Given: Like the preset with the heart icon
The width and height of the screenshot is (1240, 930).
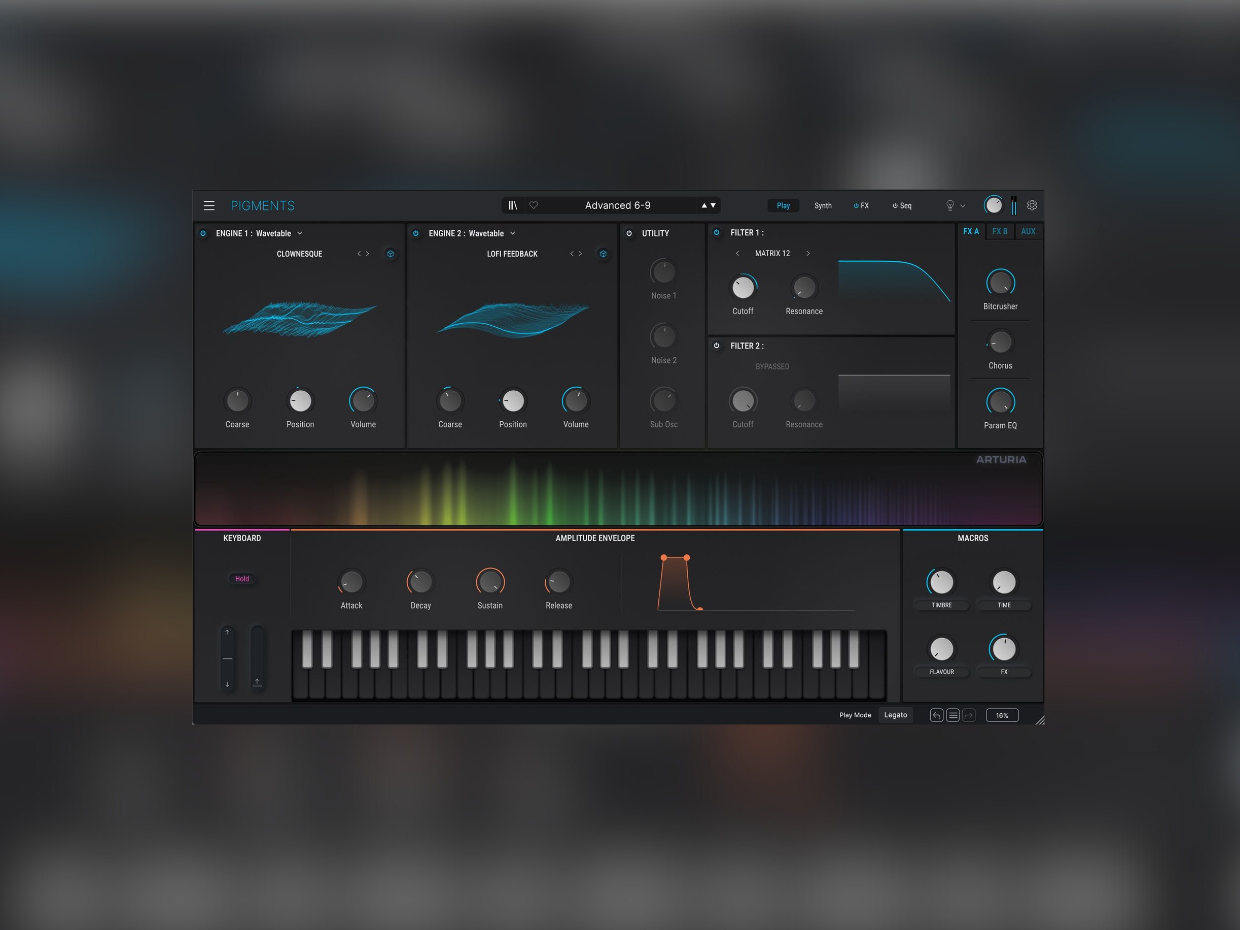Looking at the screenshot, I should [x=533, y=205].
